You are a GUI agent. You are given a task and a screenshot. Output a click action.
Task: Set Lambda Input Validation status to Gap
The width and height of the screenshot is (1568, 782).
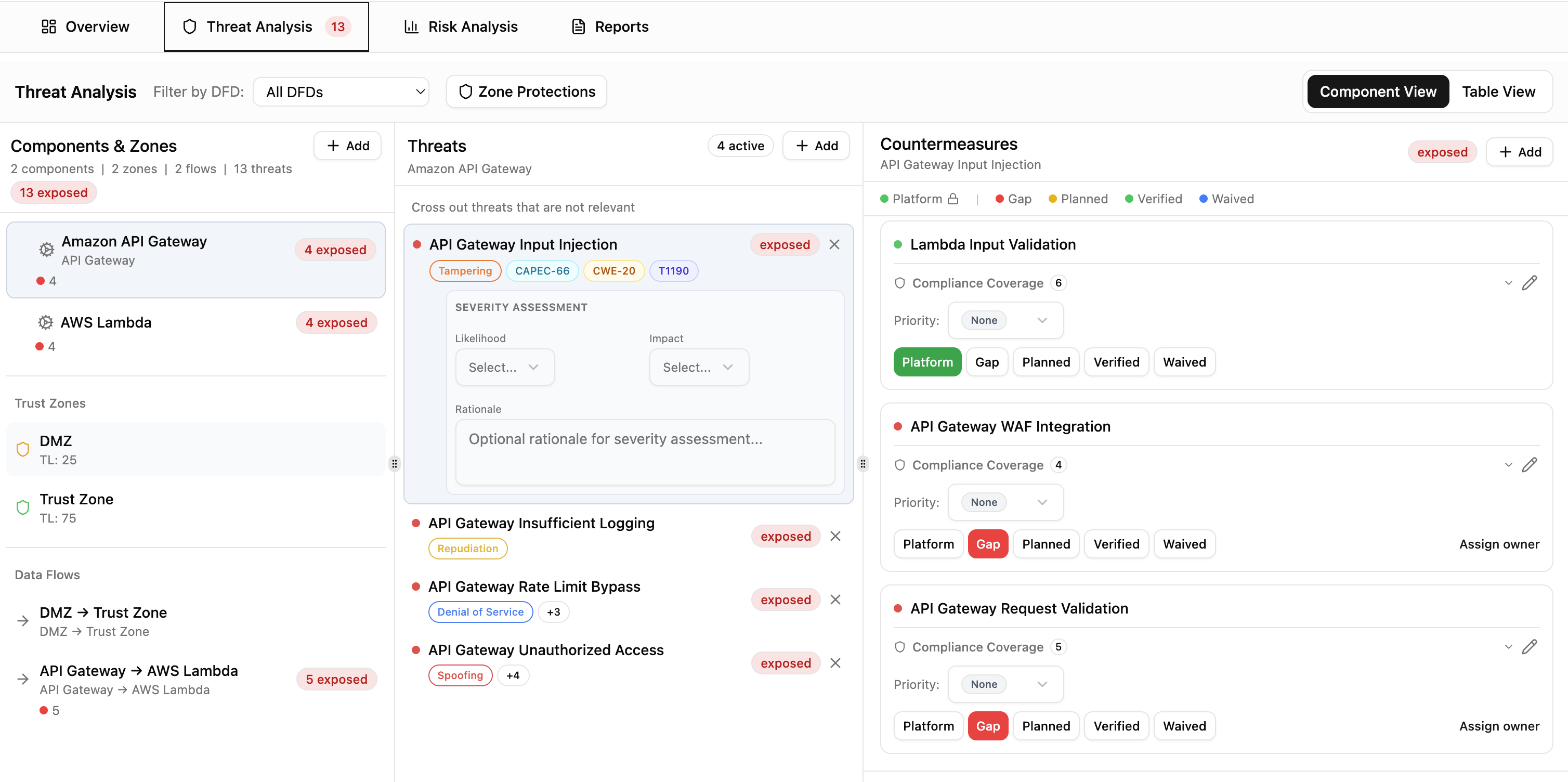point(987,361)
